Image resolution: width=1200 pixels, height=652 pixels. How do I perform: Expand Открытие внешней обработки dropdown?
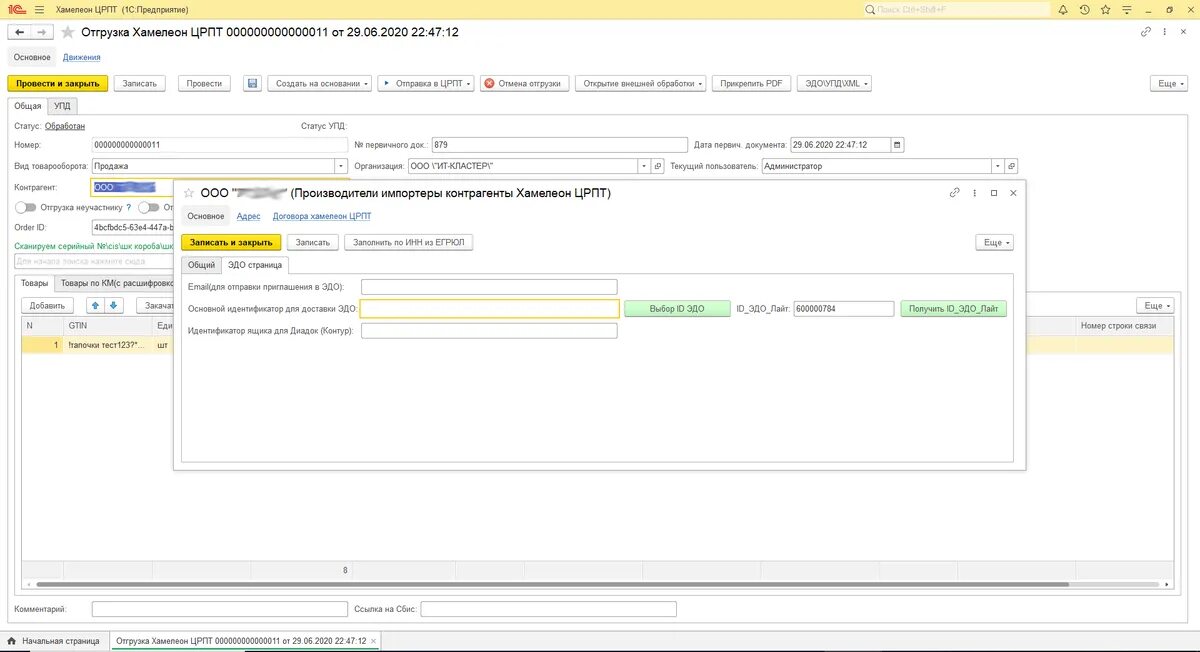click(643, 83)
